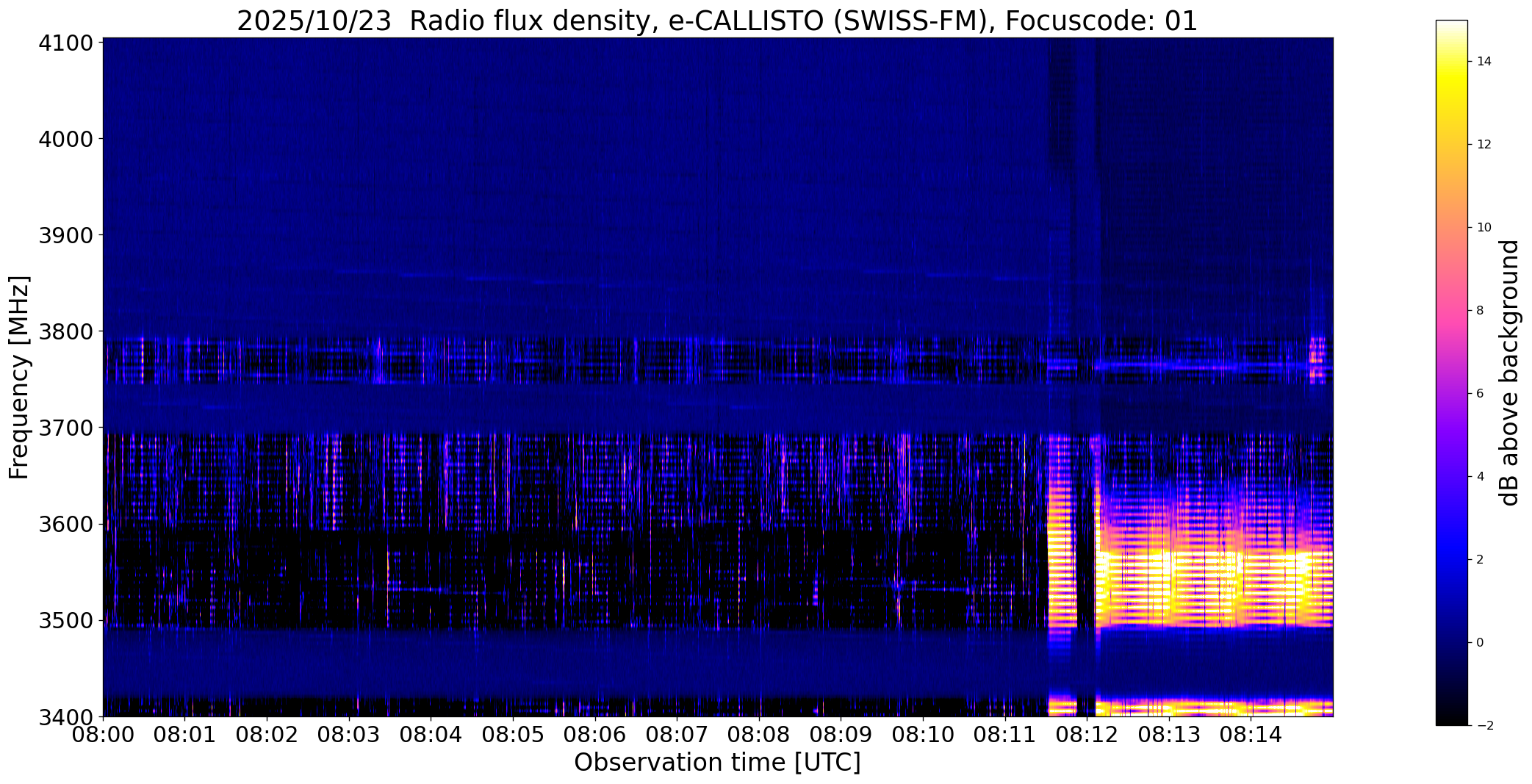The height and width of the screenshot is (784, 1532).
Task: Click the 08:10 time tick label
Action: [923, 735]
